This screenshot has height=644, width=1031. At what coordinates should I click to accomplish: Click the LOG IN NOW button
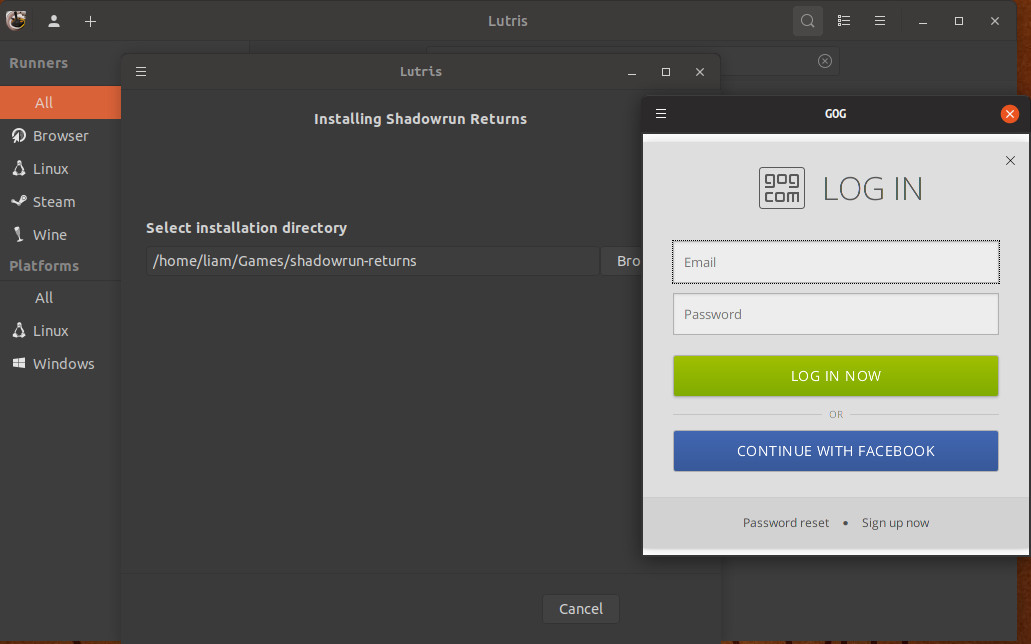pyautogui.click(x=836, y=376)
